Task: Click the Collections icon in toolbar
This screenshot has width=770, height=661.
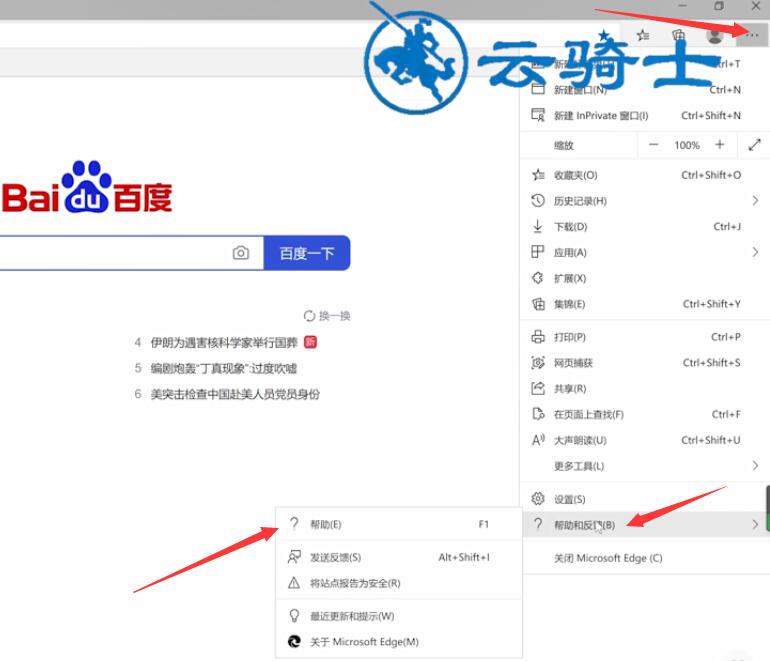Action: pyautogui.click(x=679, y=35)
